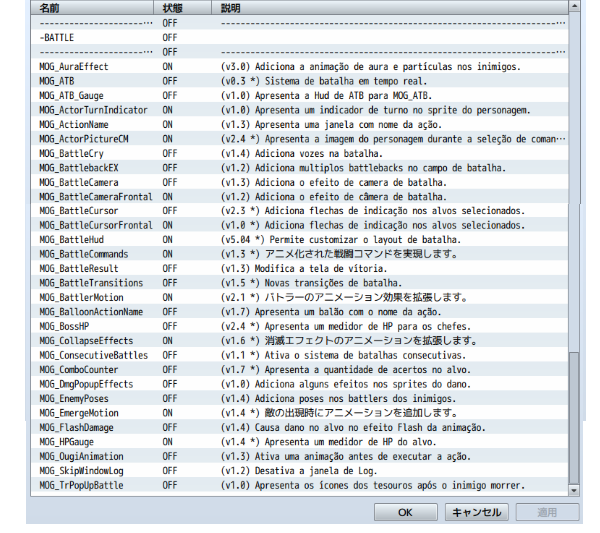Click description 'Apresenta um medidor de HP do alvo'

tap(351, 442)
